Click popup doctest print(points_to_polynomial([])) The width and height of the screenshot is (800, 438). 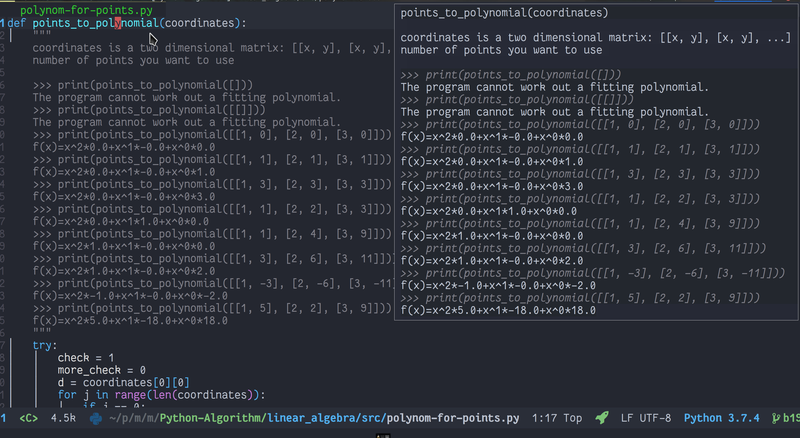511,75
